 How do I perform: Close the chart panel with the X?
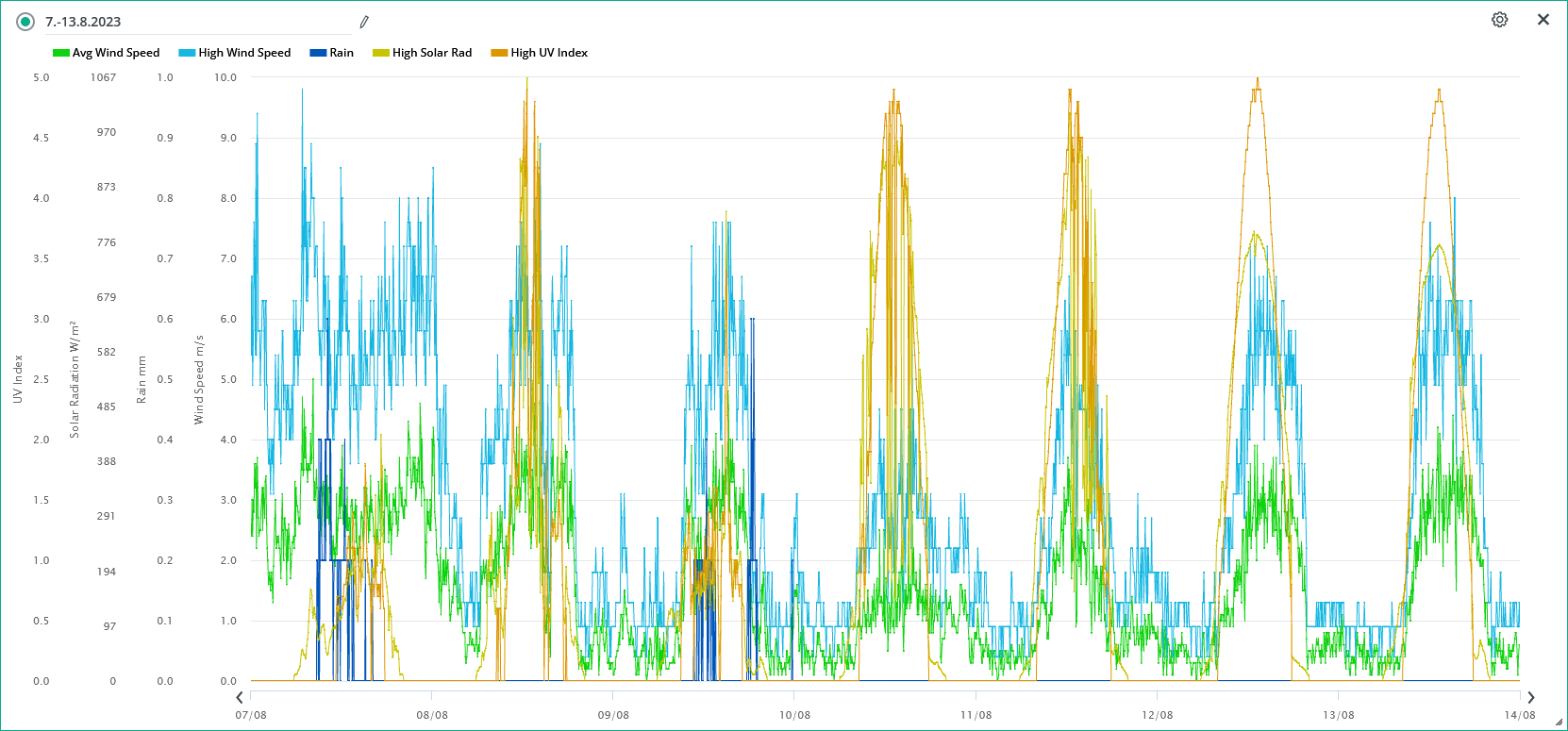(1543, 20)
